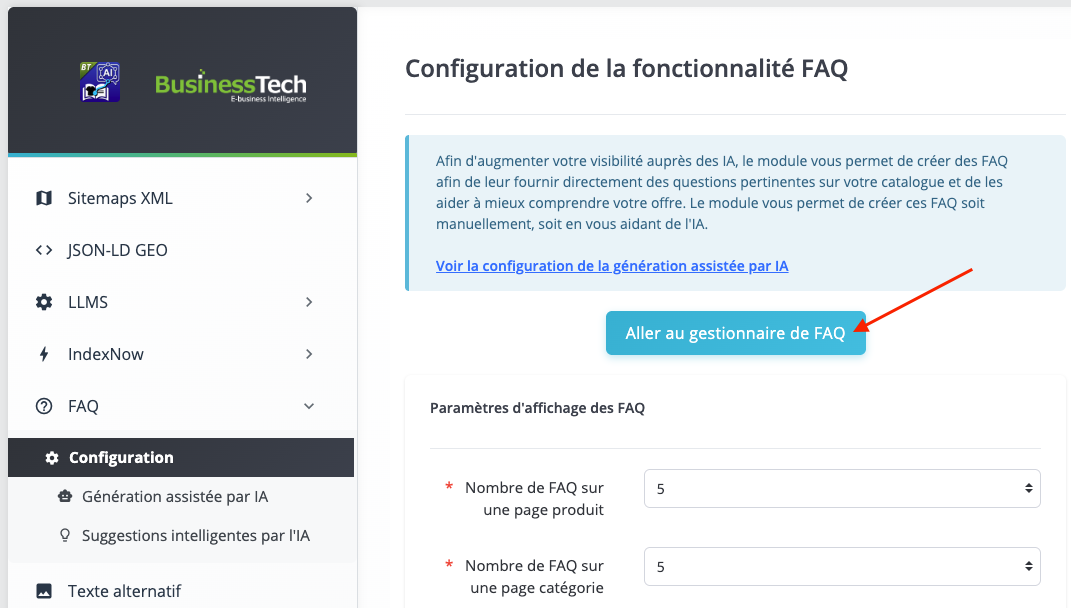Click the FAQ question mark icon
The height and width of the screenshot is (608, 1071).
coord(44,406)
